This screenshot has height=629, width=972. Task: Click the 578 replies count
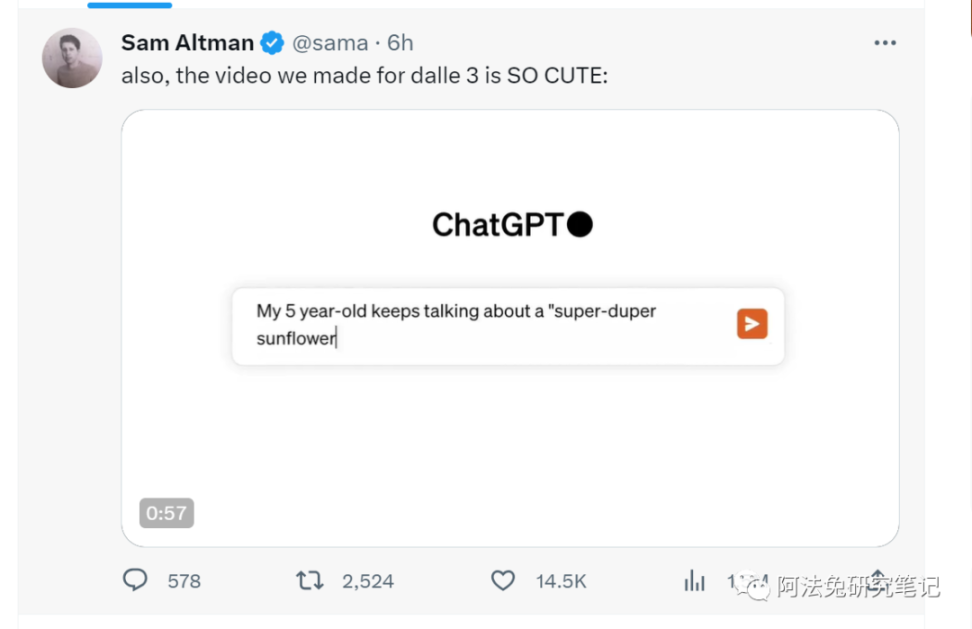coord(184,581)
